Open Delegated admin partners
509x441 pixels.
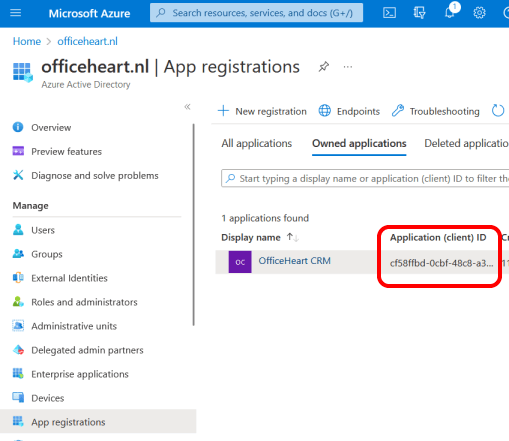(87, 350)
